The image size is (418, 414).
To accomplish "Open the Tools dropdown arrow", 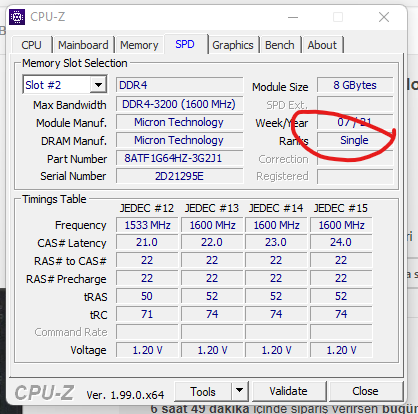I will (x=239, y=391).
